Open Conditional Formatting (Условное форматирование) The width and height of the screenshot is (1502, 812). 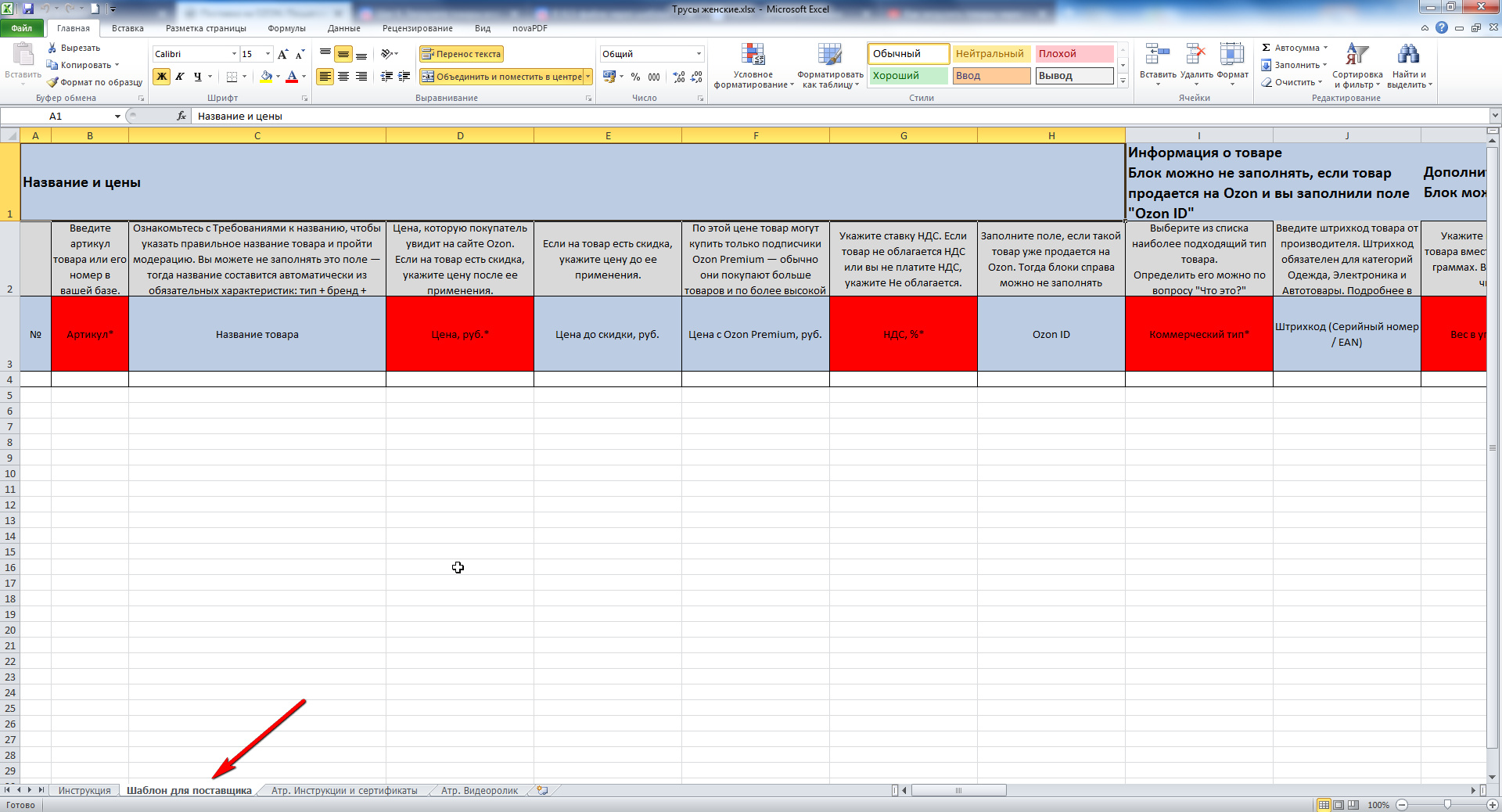[753, 66]
